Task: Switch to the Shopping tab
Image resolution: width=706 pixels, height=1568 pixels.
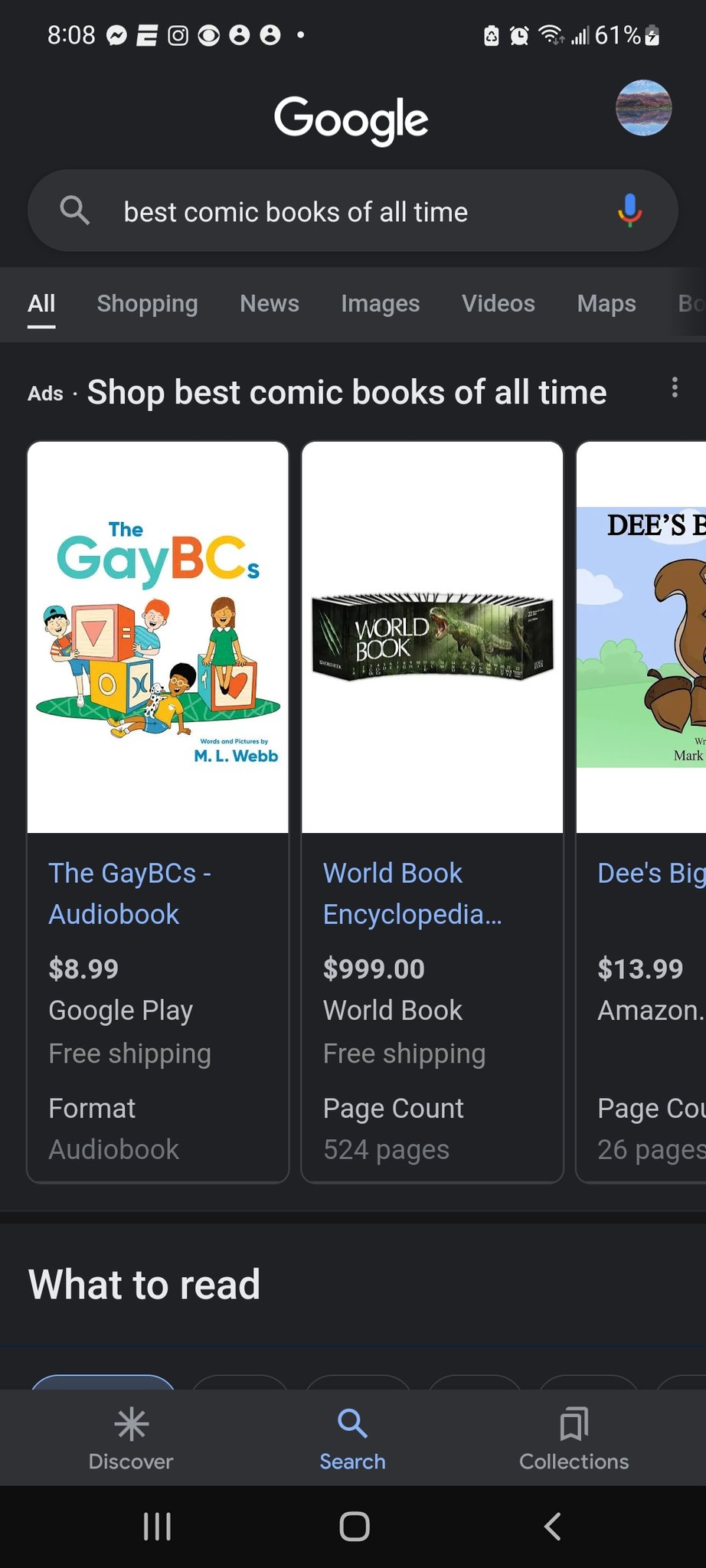Action: pyautogui.click(x=147, y=304)
